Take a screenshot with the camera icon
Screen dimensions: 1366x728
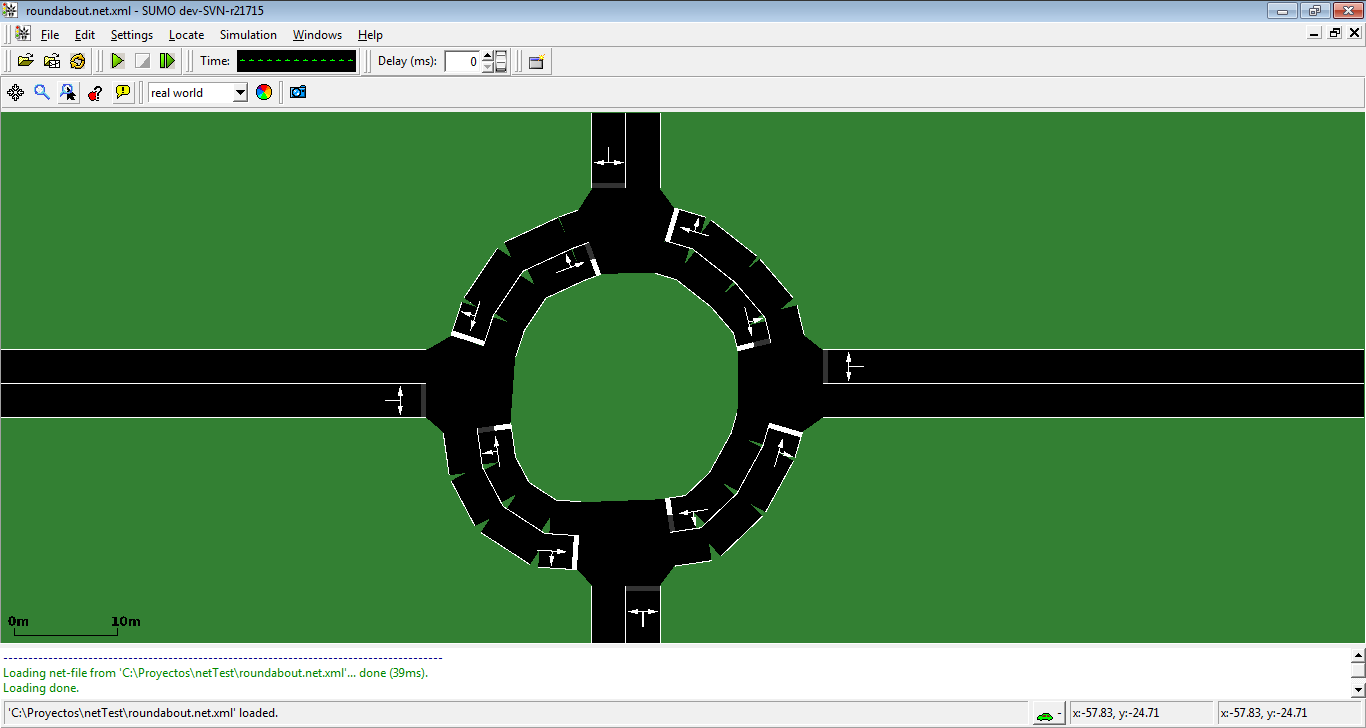point(297,93)
